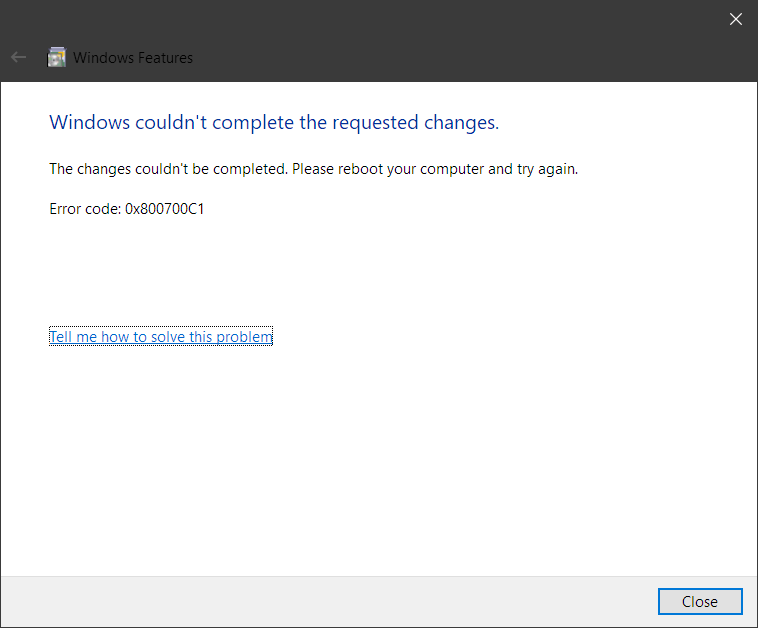Screen dimensions: 758x628
Task: Select the 'Error code: 0x800700C1' text
Action: point(127,209)
